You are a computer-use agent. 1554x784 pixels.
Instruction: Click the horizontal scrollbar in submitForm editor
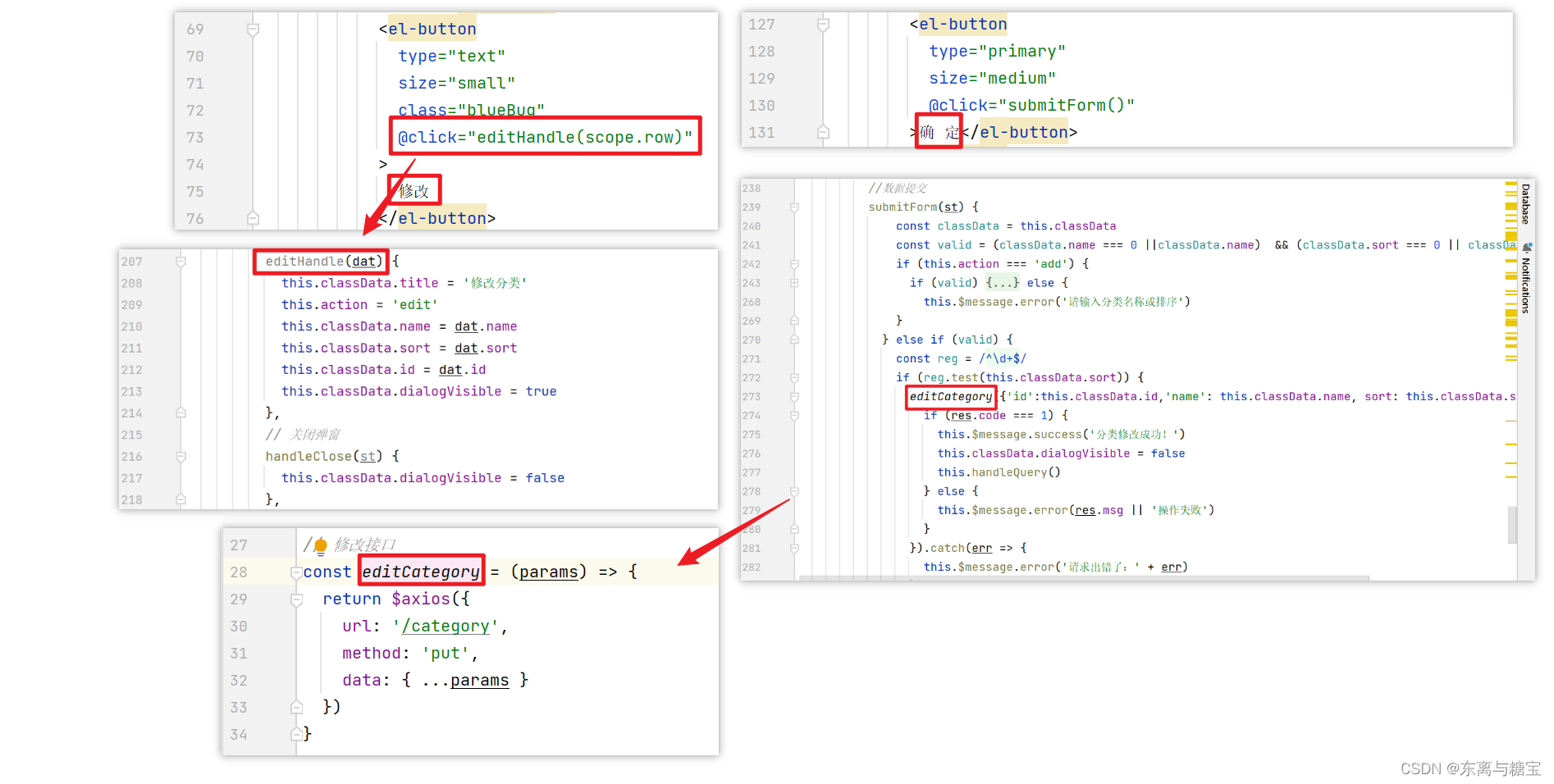coord(1085,578)
